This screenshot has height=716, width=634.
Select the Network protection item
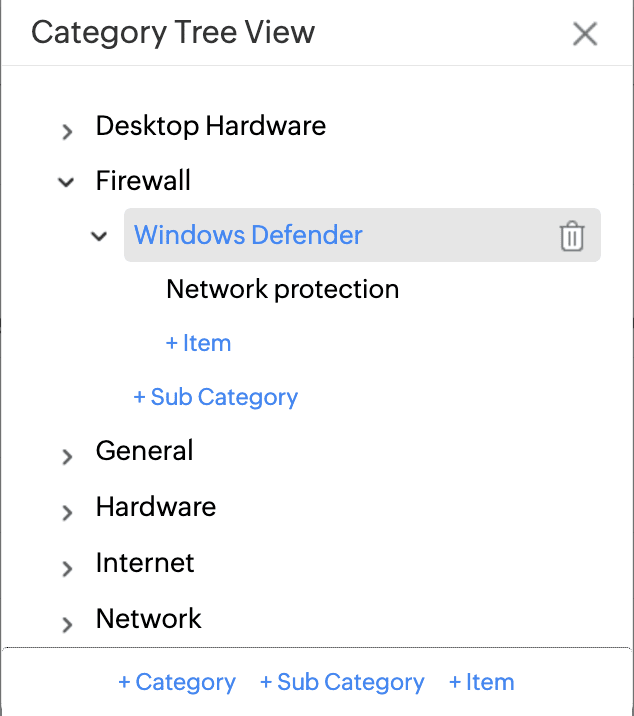pyautogui.click(x=282, y=290)
